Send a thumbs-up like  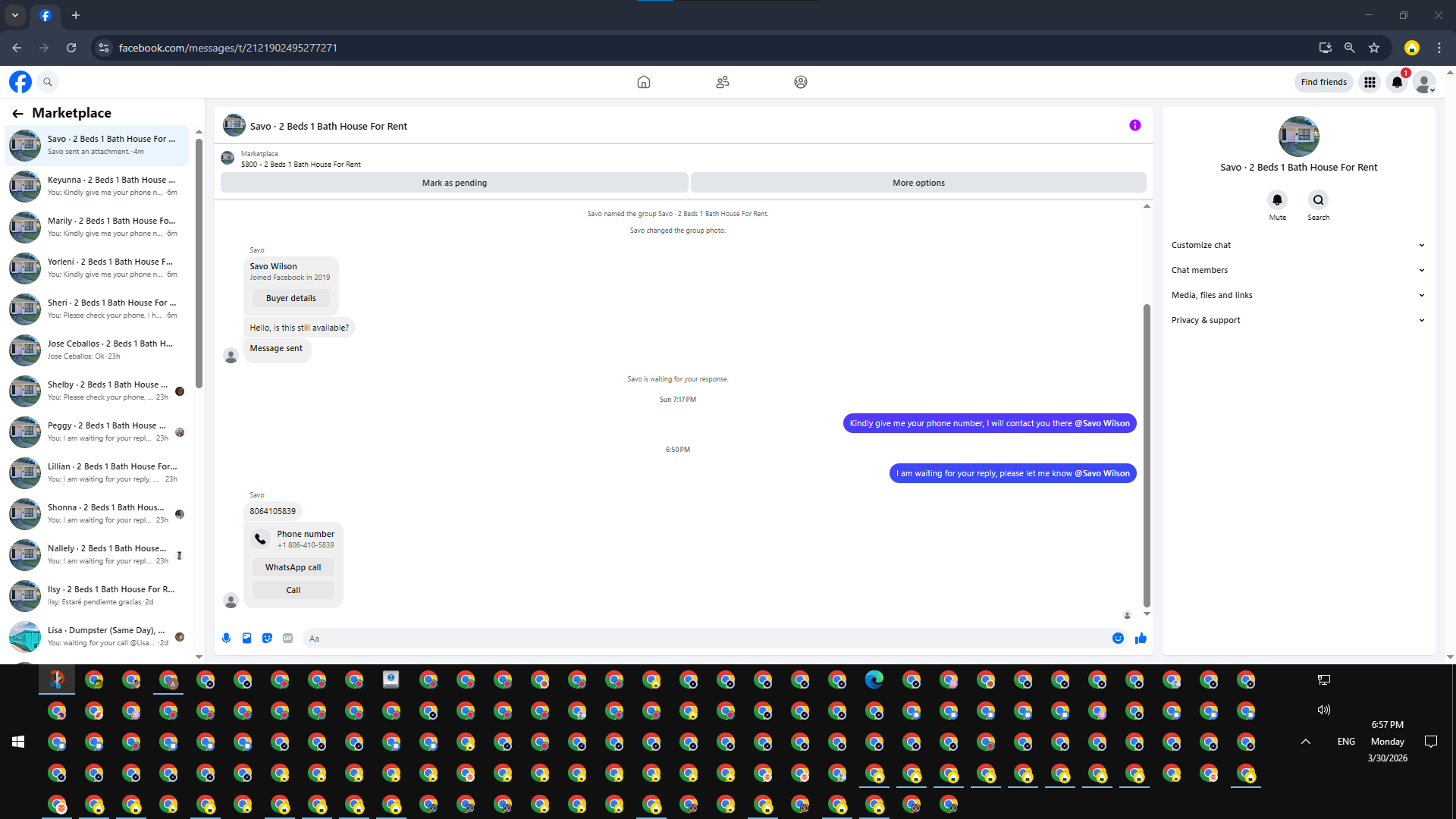point(1141,639)
